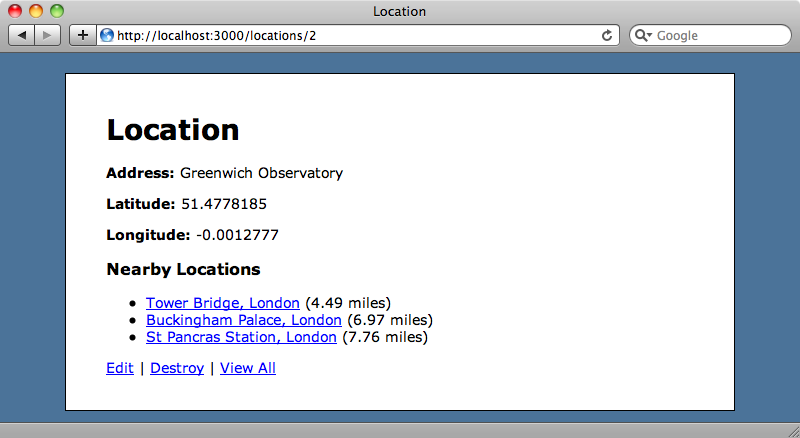Image resolution: width=800 pixels, height=438 pixels.
Task: Click the (7.76 miles) distance text
Action: [385, 337]
